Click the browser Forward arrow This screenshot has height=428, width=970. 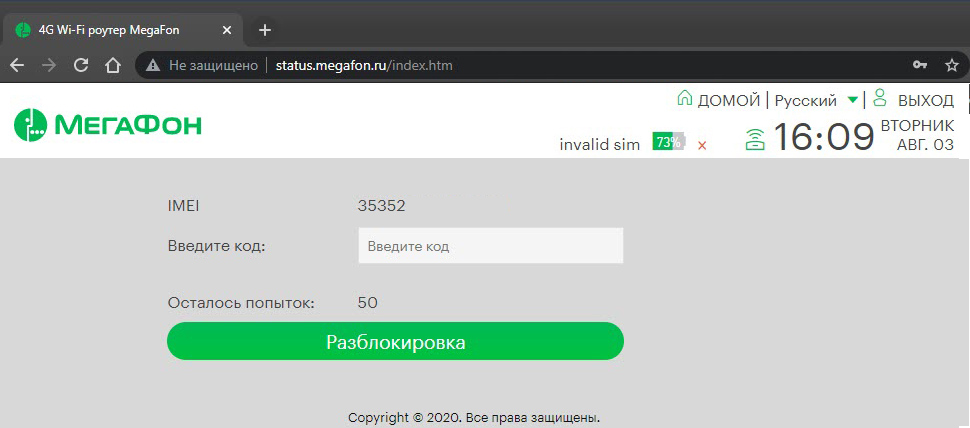[x=49, y=65]
